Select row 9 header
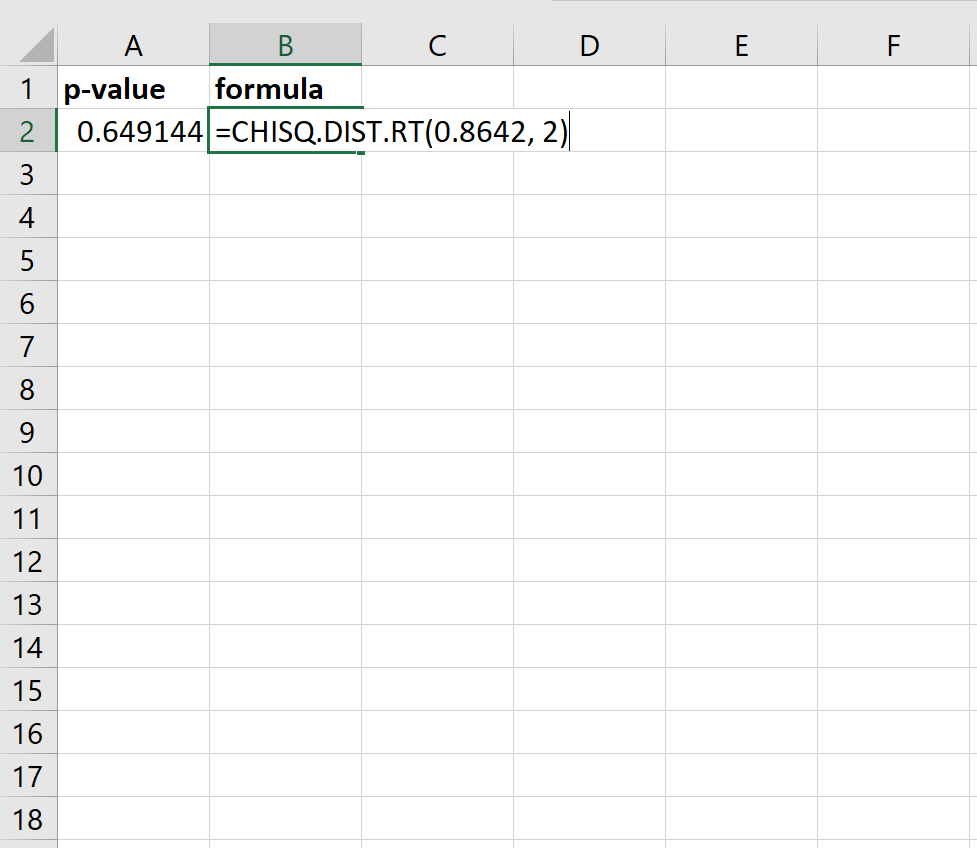Image resolution: width=977 pixels, height=848 pixels. tap(28, 432)
